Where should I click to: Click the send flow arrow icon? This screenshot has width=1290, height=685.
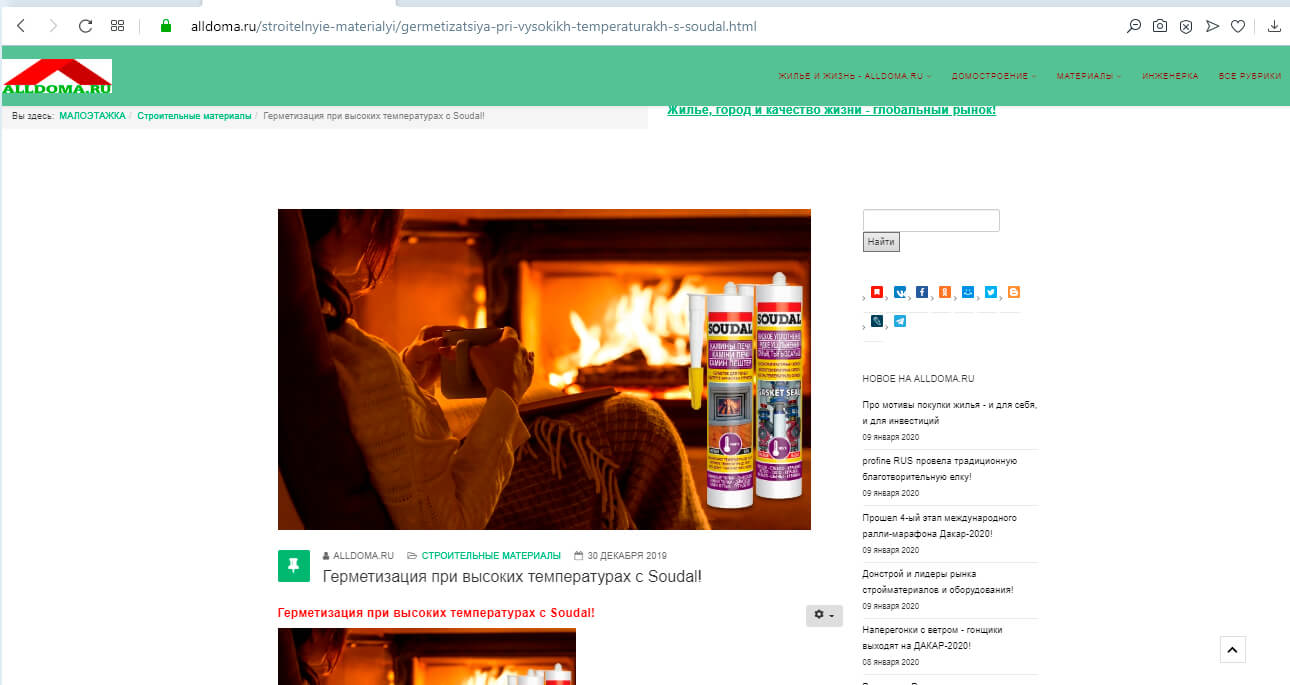coord(1212,26)
